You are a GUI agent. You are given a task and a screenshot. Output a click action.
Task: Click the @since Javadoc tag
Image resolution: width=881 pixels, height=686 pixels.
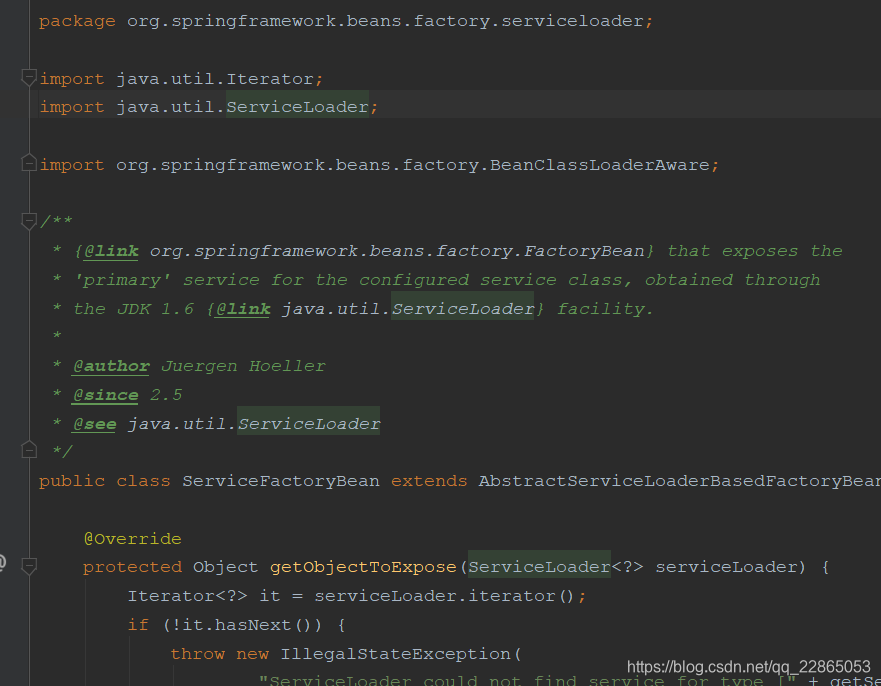(x=106, y=395)
